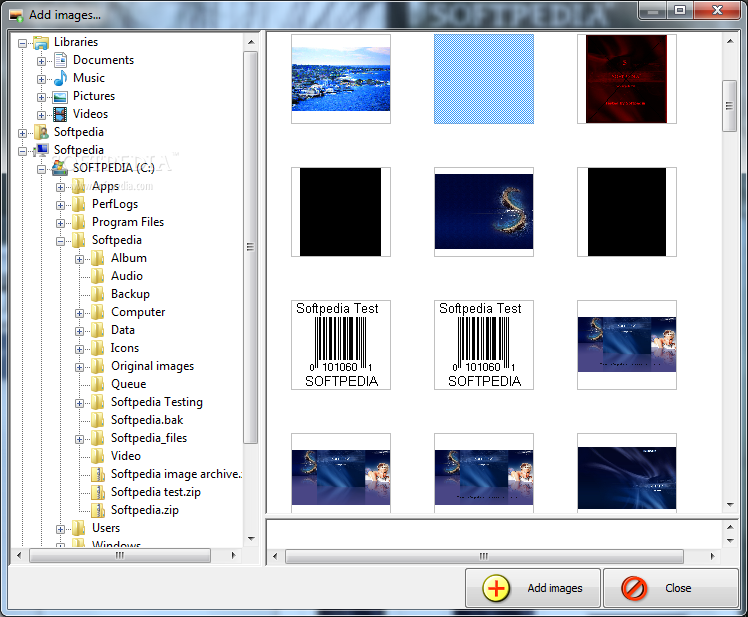The image size is (748, 617).
Task: Click the Video folder icon
Action: coord(98,456)
